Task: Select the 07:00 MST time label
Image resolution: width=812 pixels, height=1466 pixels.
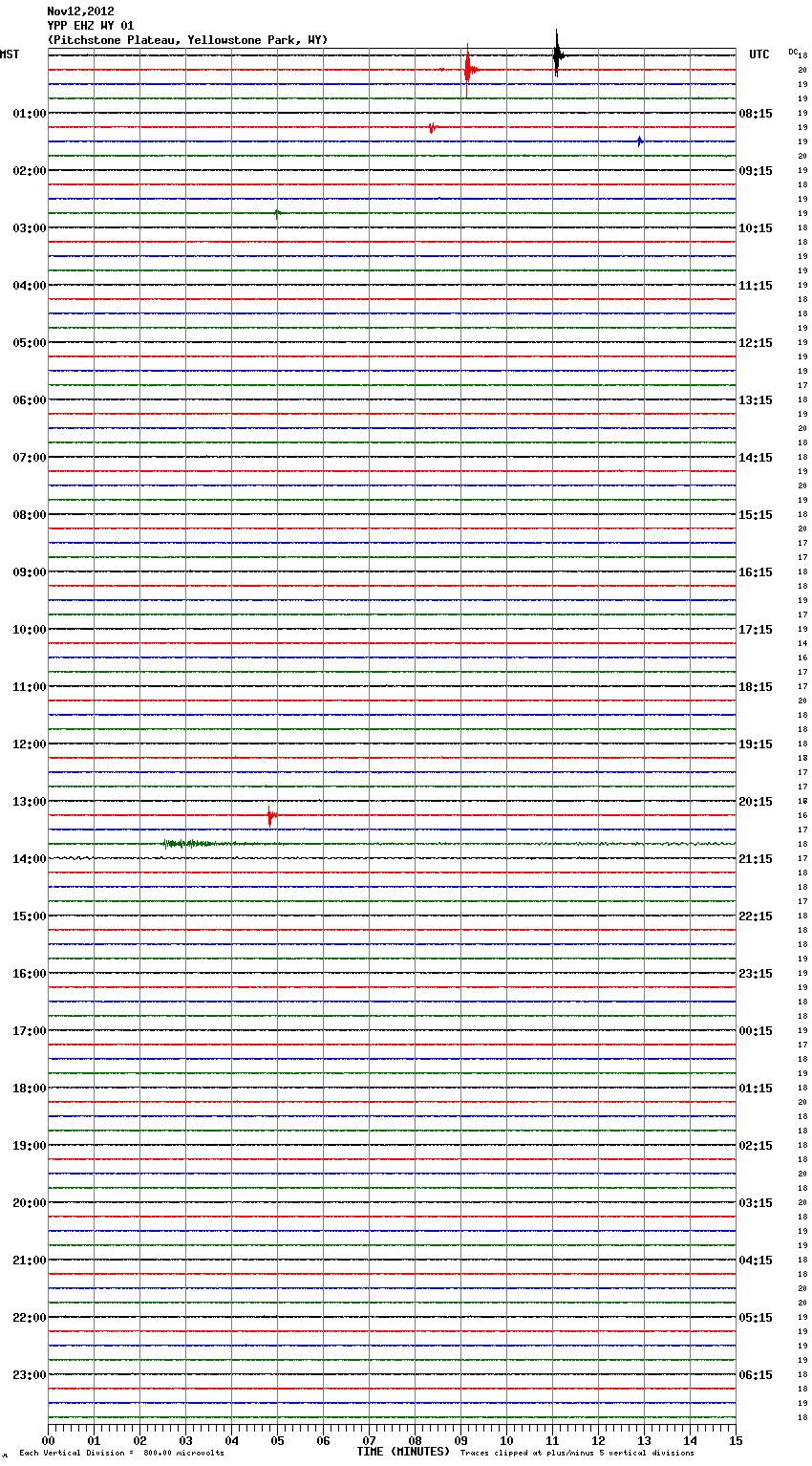Action: [x=30, y=458]
